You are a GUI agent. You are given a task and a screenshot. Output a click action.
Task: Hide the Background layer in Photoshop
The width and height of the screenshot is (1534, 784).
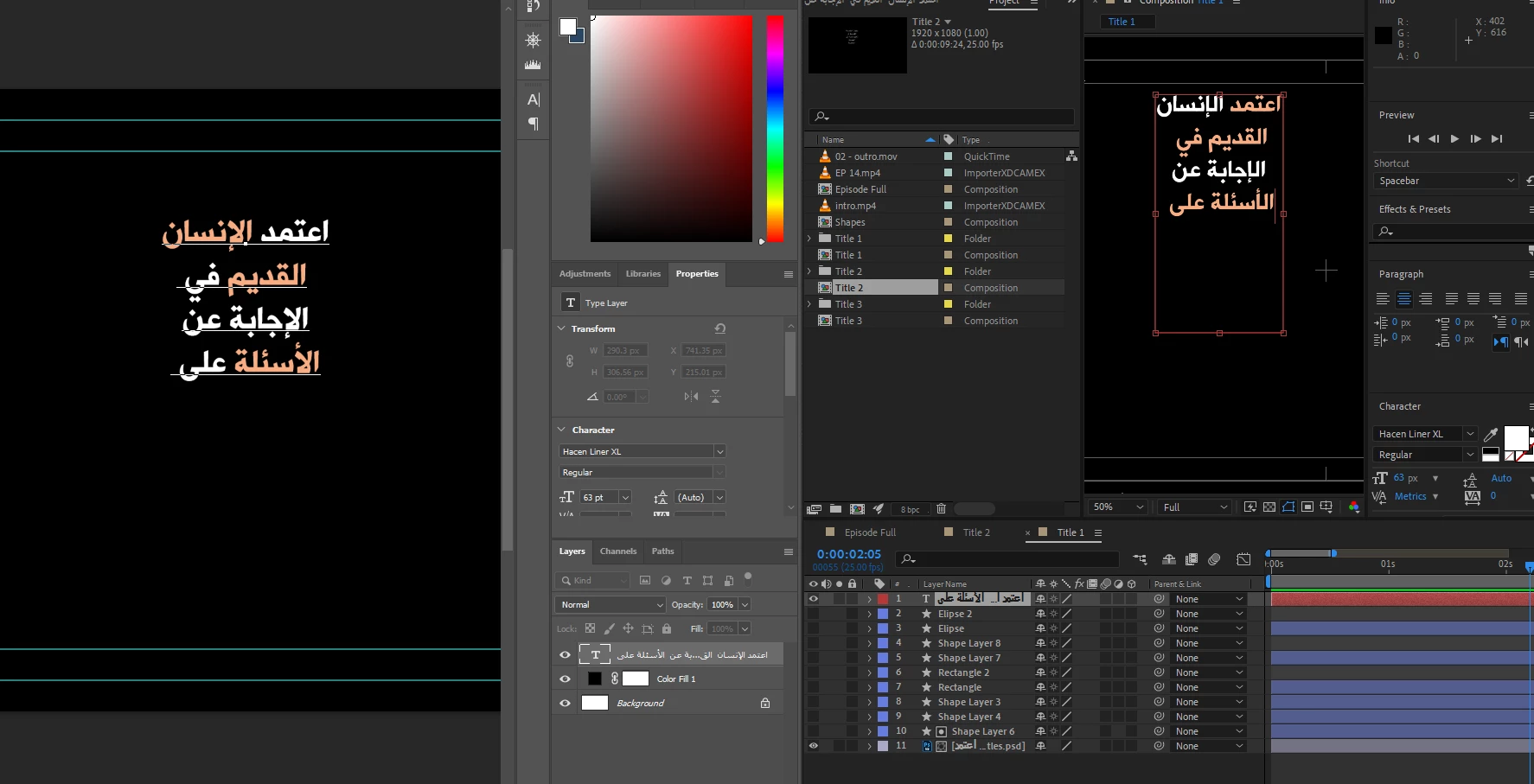click(566, 703)
